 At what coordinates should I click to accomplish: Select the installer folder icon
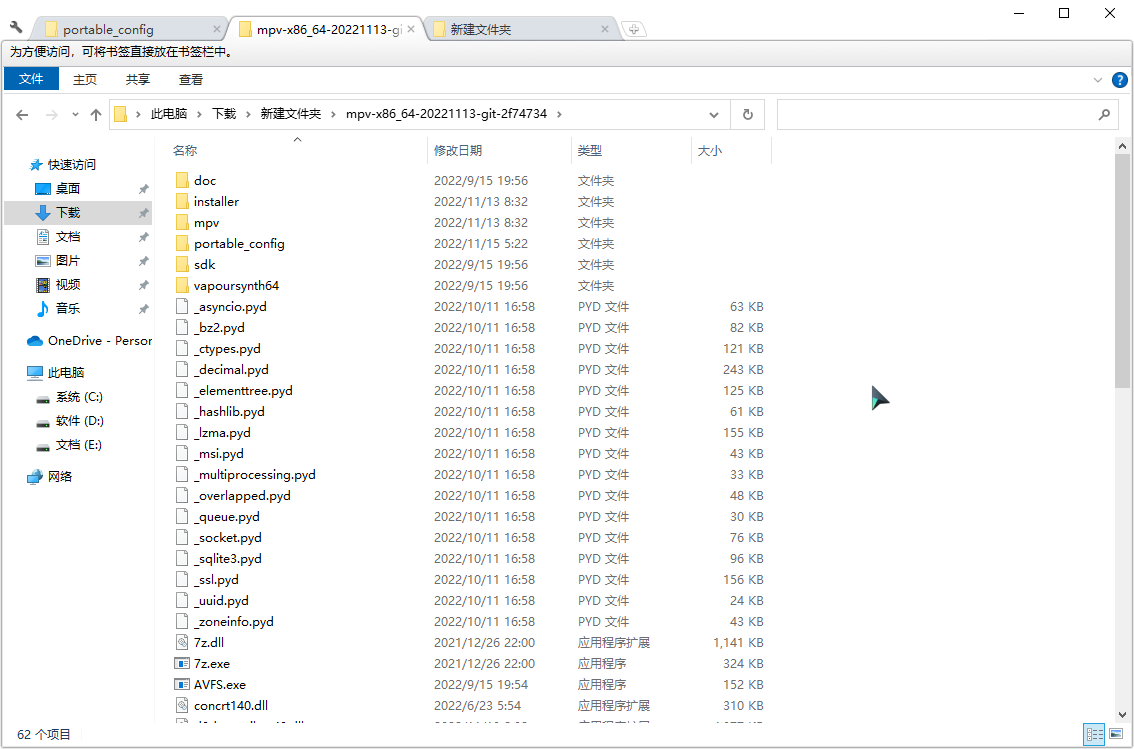[x=182, y=201]
